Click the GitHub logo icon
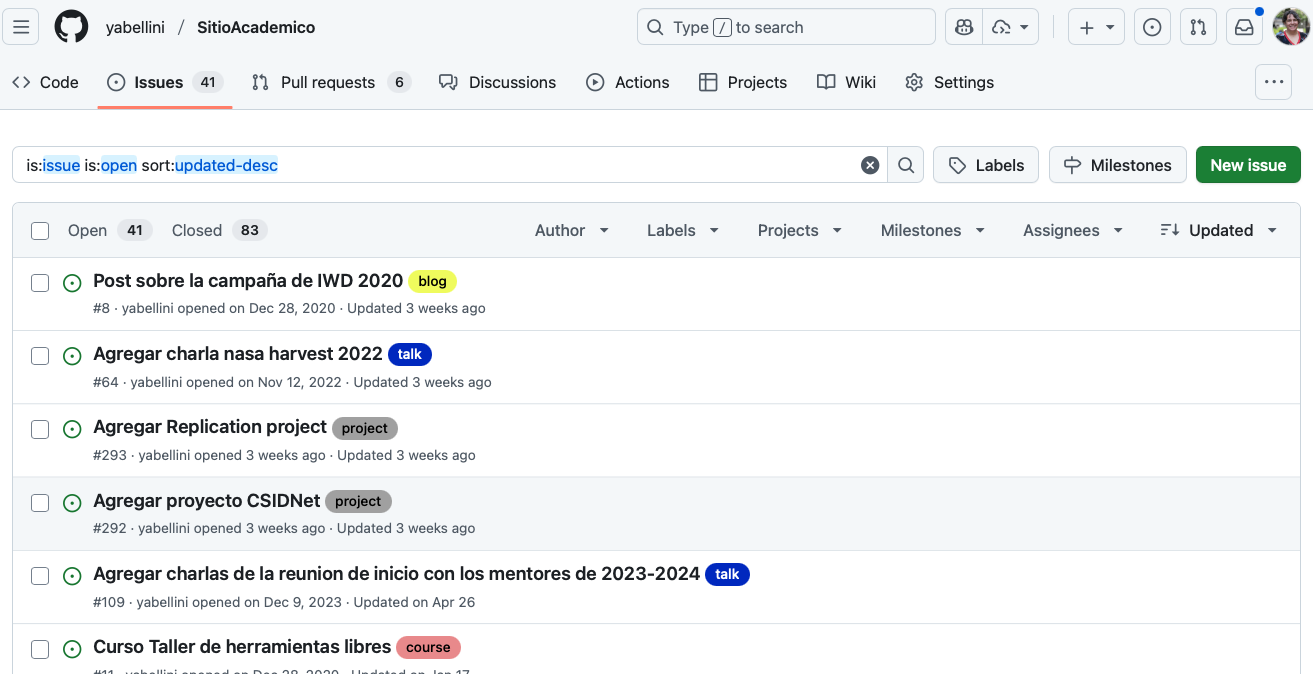This screenshot has height=674, width=1313. (71, 27)
